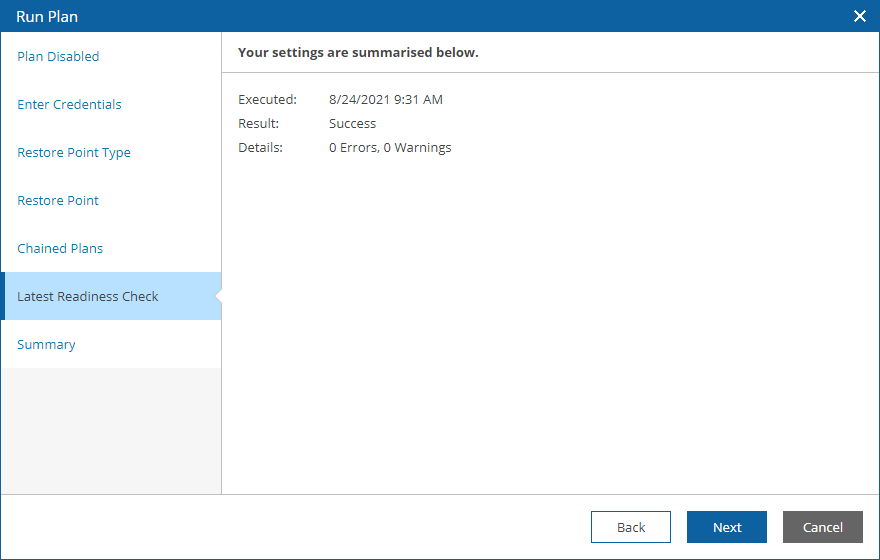Screen dimensions: 880x560
Task: Click the Executed label
Action: point(267,99)
